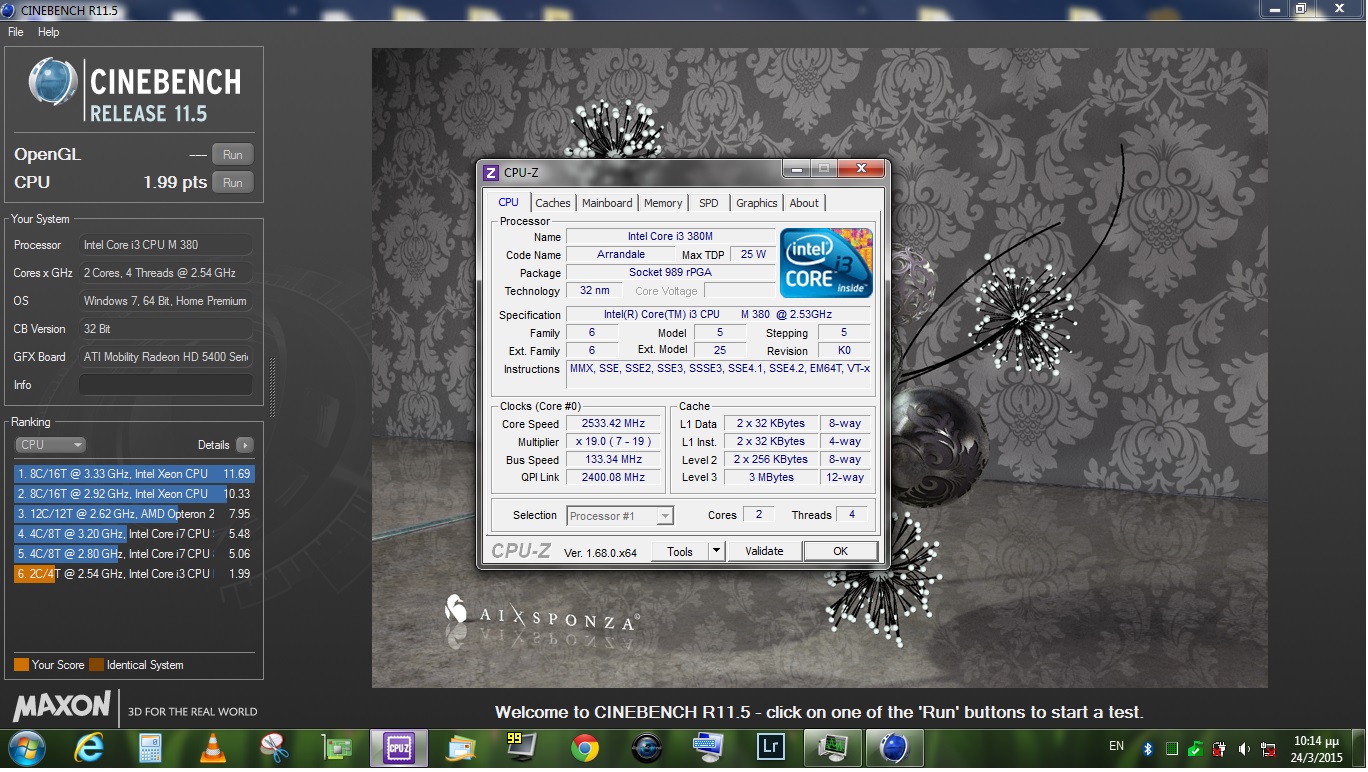
Task: Open the Windows Start menu
Action: [26, 748]
